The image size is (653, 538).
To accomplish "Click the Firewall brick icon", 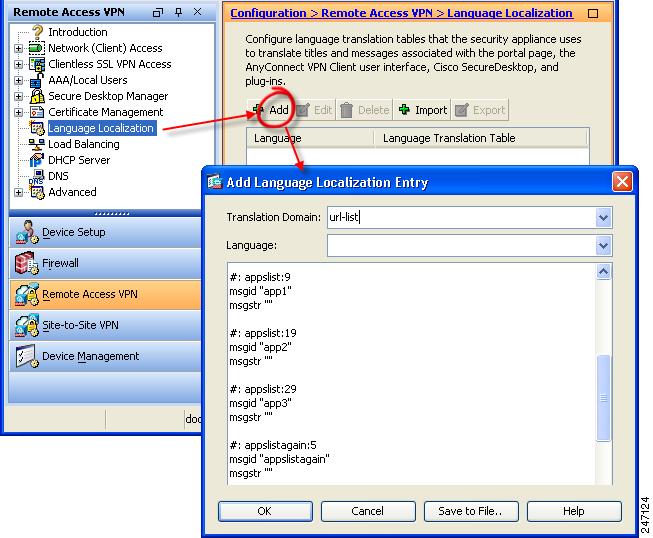I will pos(27,263).
